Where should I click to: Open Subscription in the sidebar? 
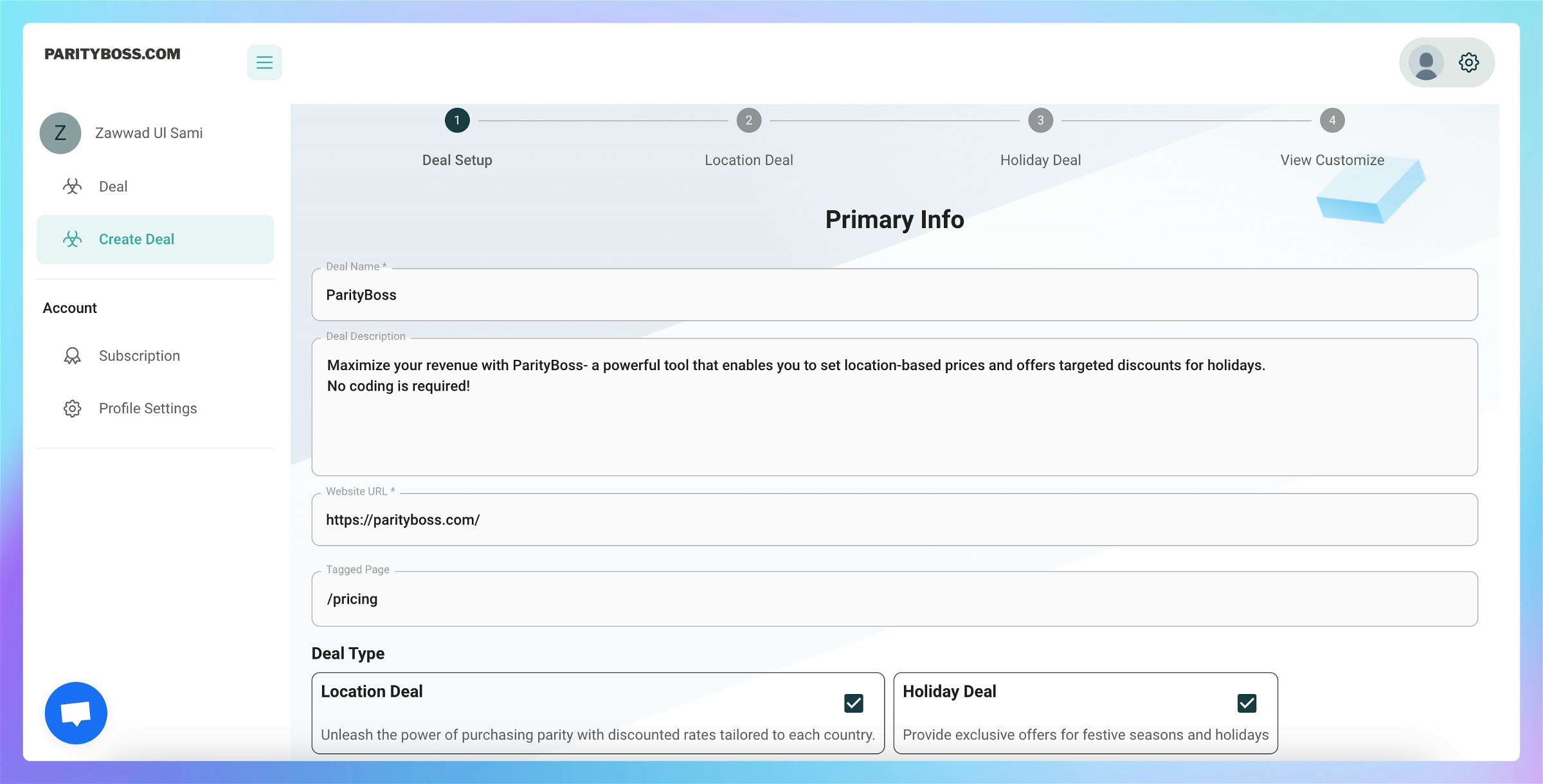click(155, 356)
